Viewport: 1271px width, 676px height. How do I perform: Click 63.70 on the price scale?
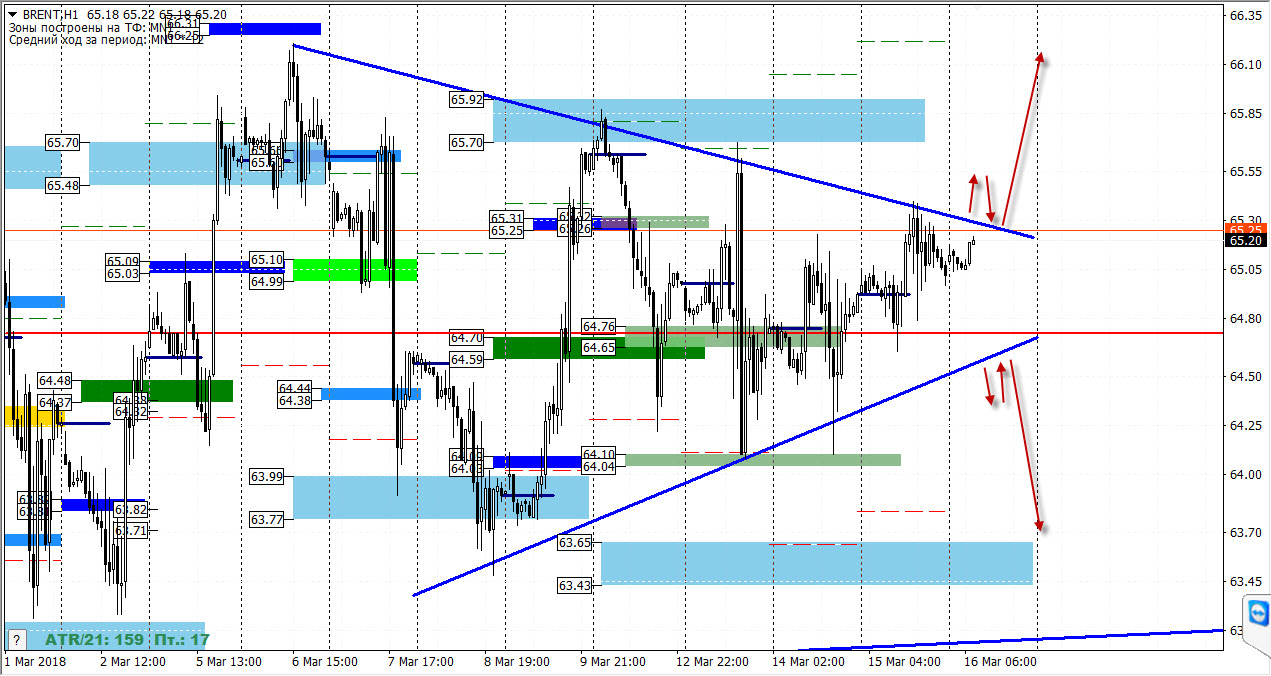[x=1246, y=533]
